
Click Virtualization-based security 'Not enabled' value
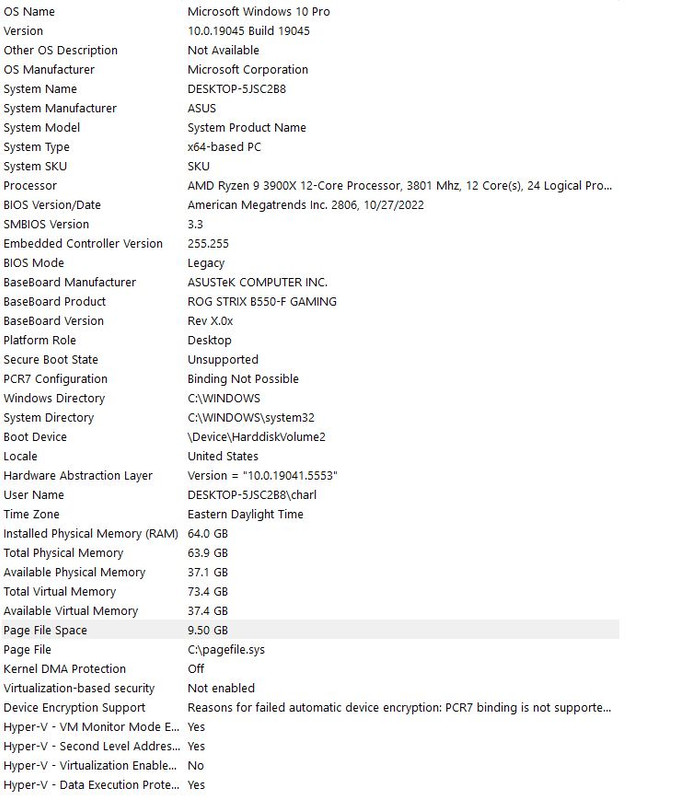(221, 689)
